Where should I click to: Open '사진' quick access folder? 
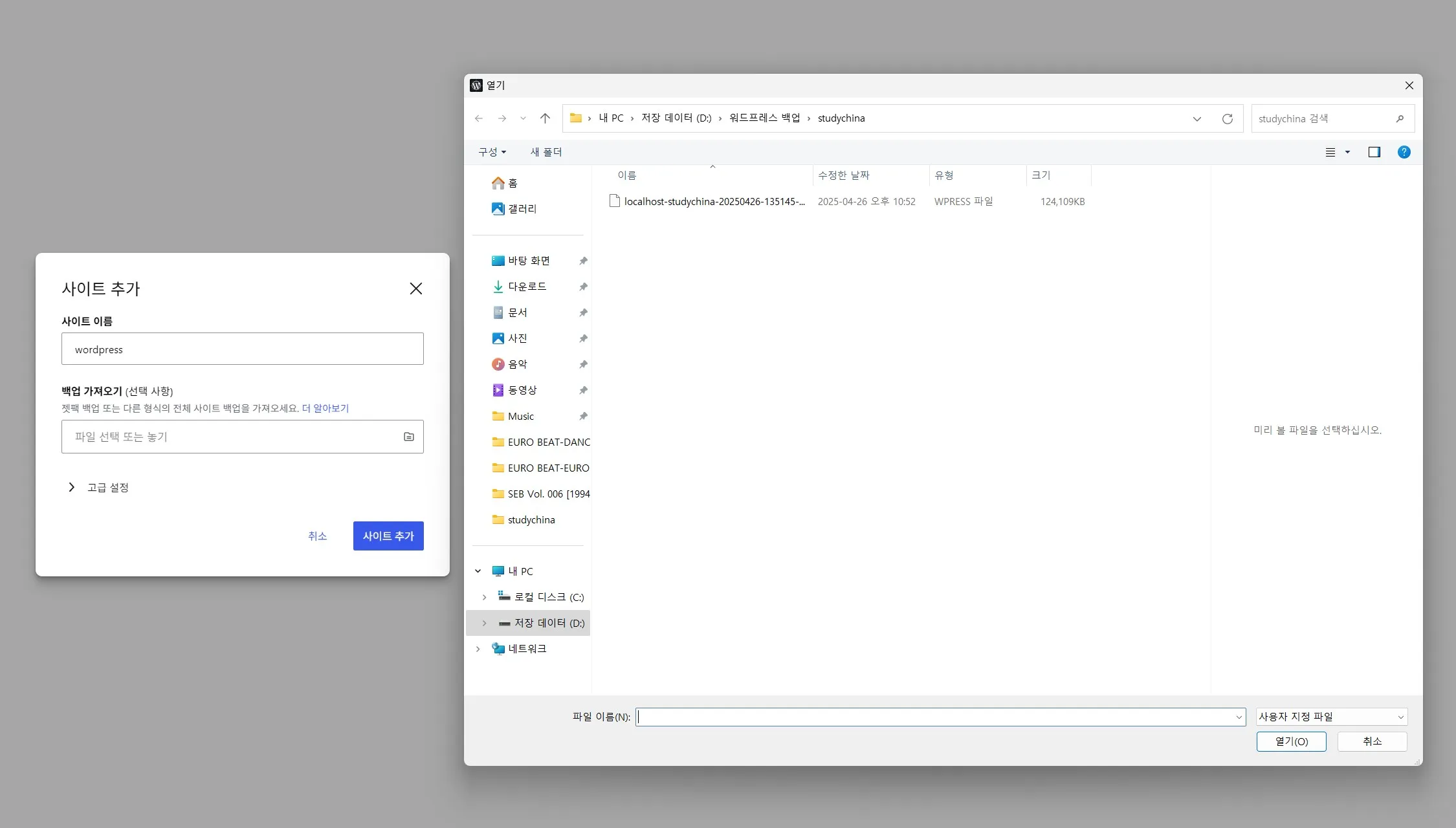coord(511,338)
